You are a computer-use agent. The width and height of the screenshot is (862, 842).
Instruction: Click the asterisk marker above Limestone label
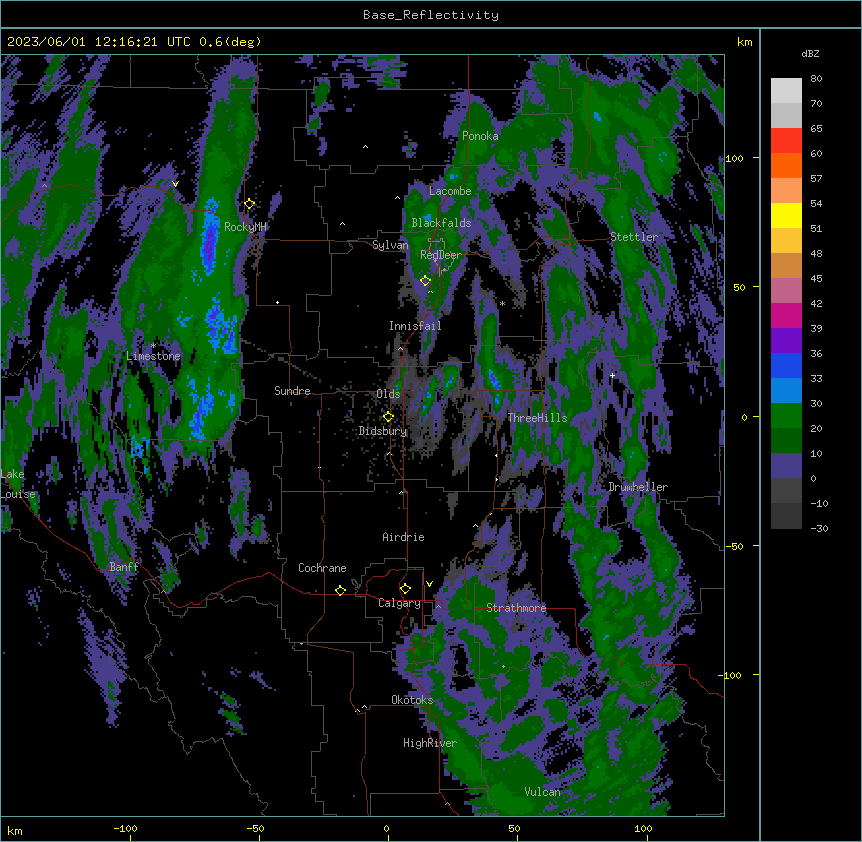153,346
